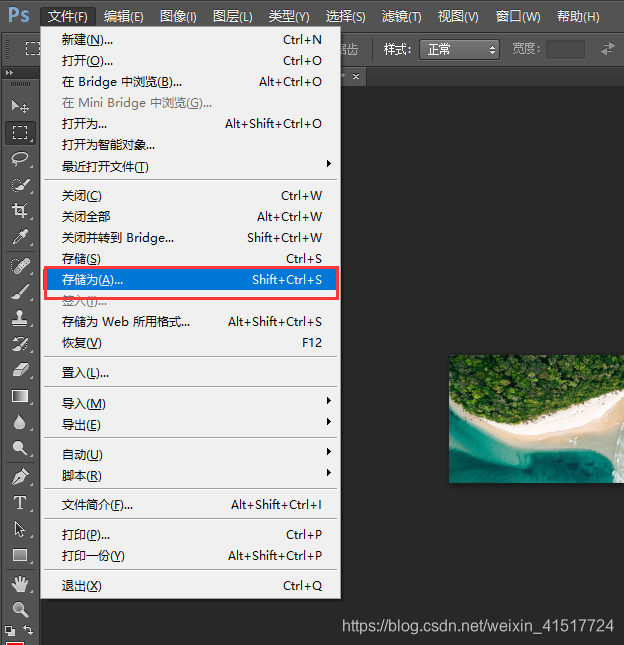Select the Pen tool

click(20, 477)
